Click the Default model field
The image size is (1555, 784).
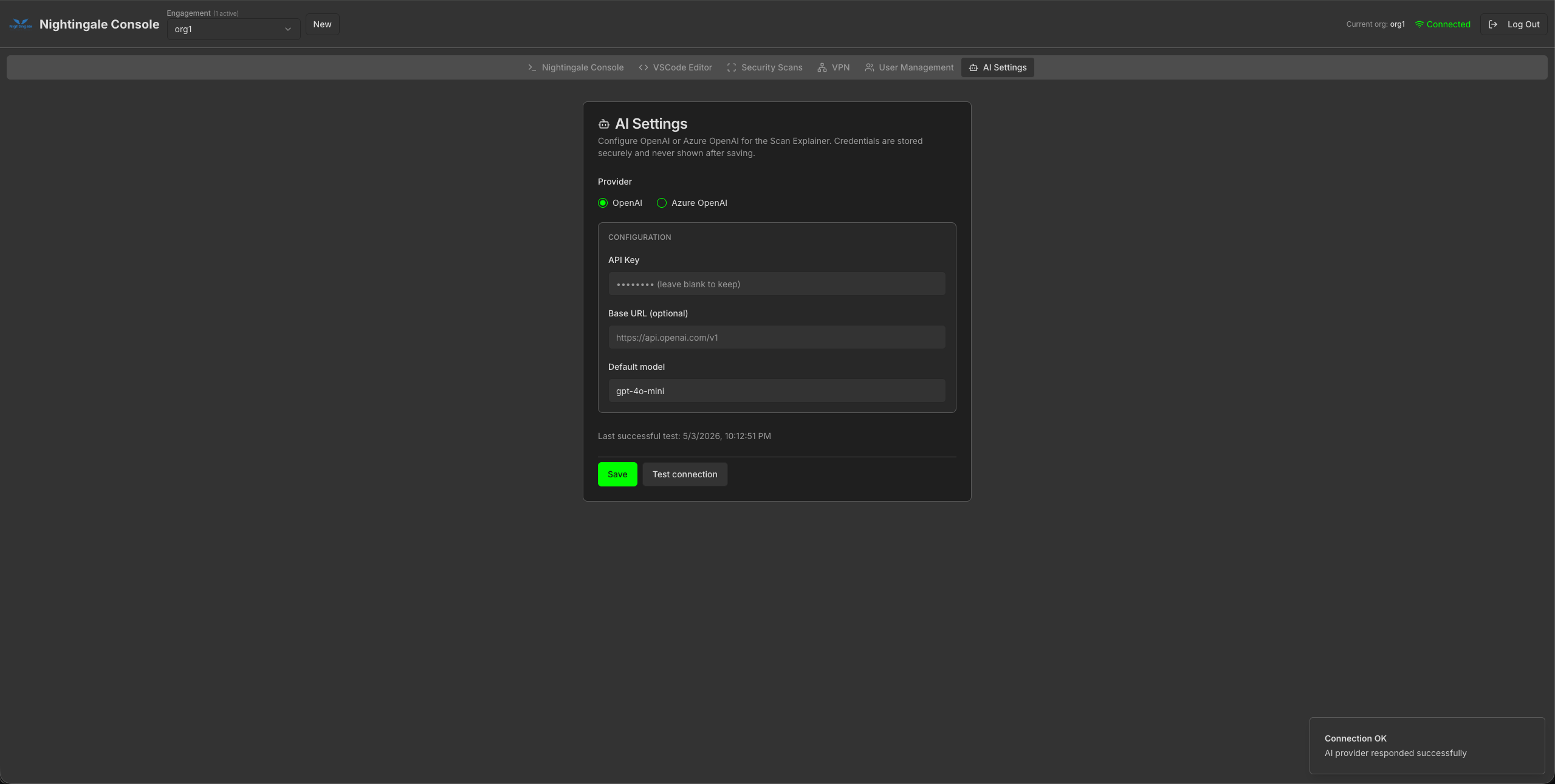coord(777,391)
